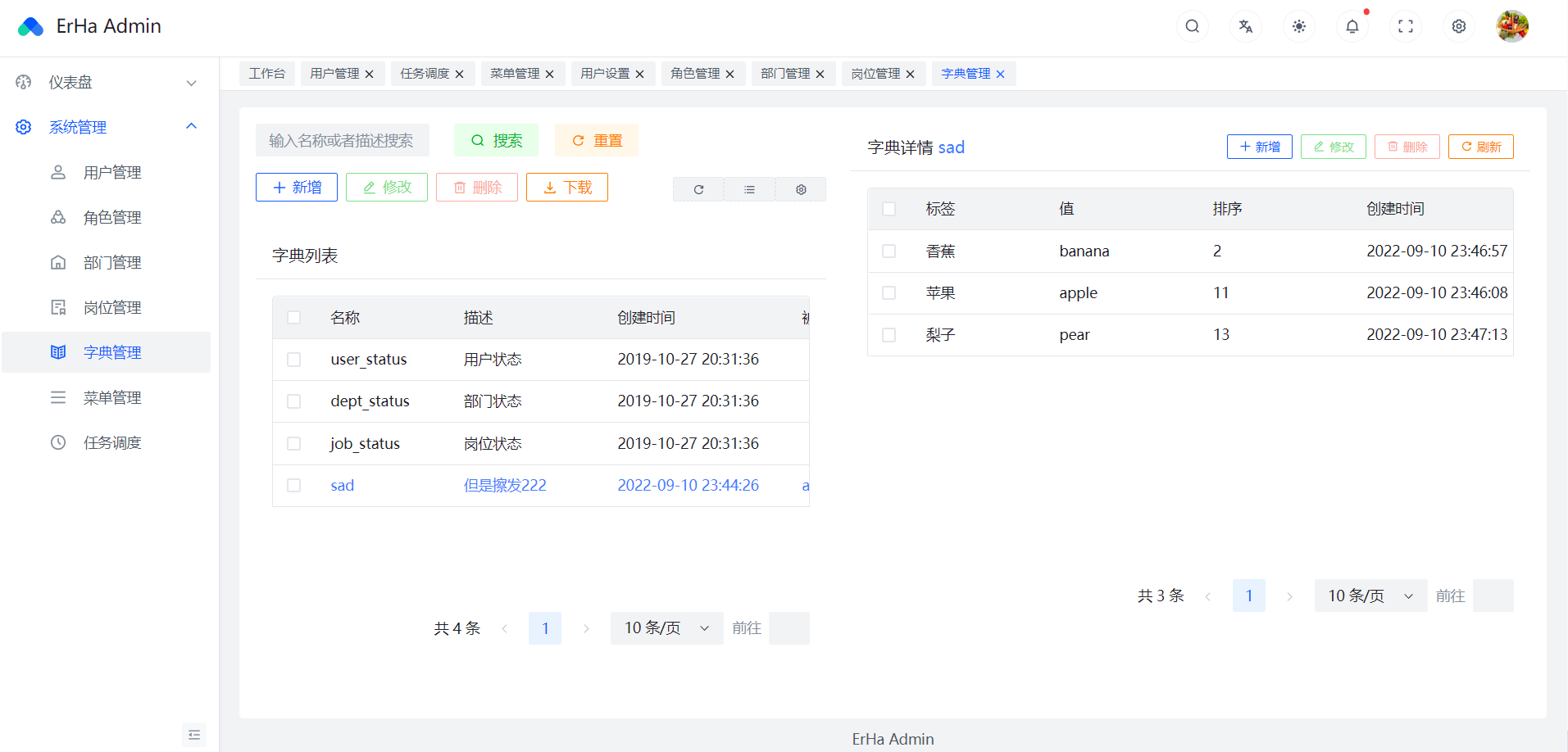Open the search icon in top header

pyautogui.click(x=1193, y=26)
